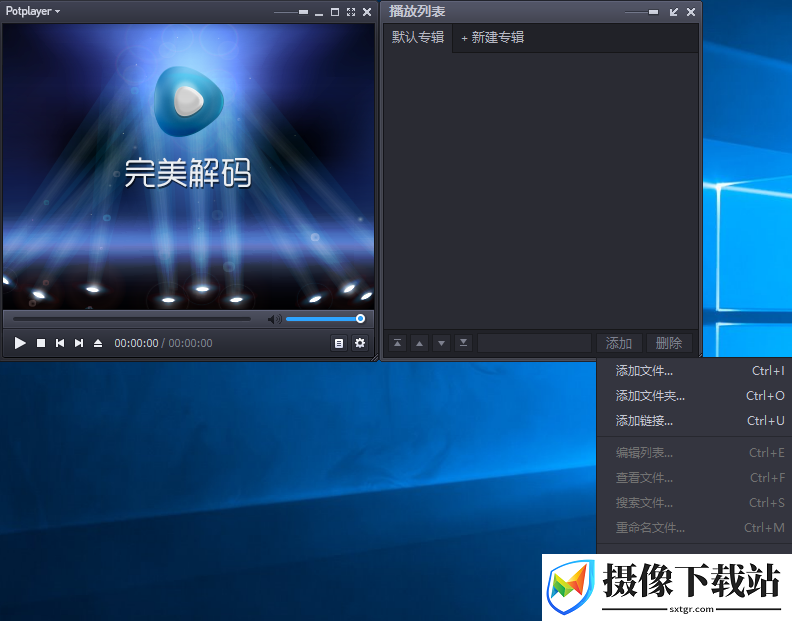Image resolution: width=792 pixels, height=621 pixels.
Task: Move playlist item down one
Action: (441, 343)
